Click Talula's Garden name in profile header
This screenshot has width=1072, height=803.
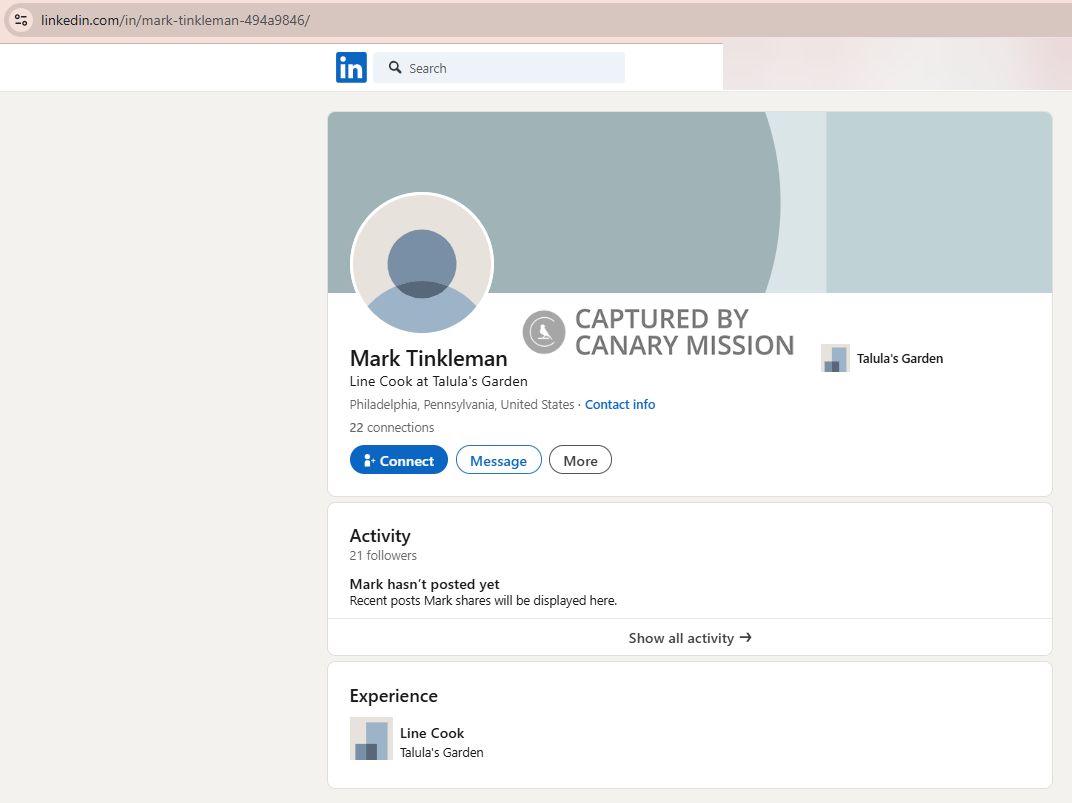(x=899, y=359)
